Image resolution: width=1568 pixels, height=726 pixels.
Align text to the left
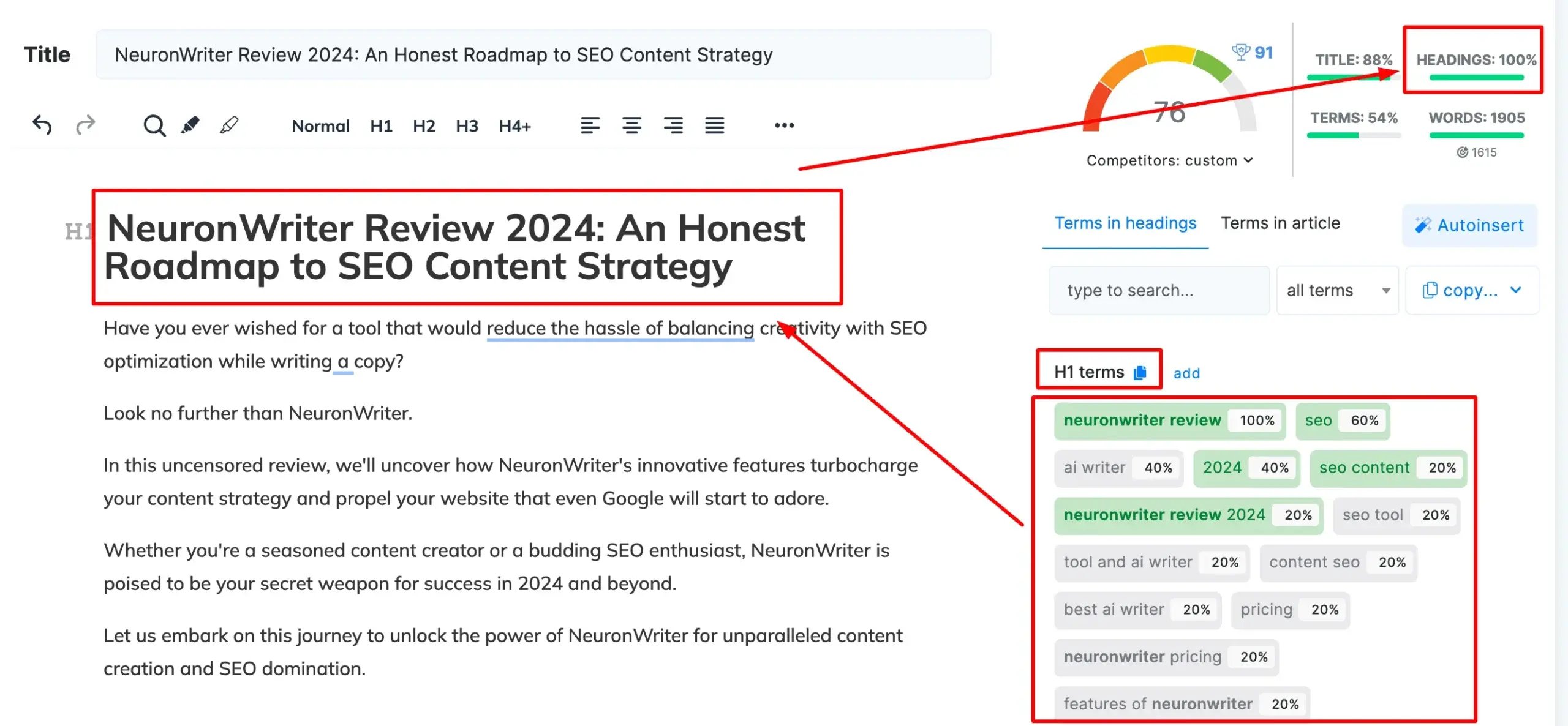tap(590, 125)
